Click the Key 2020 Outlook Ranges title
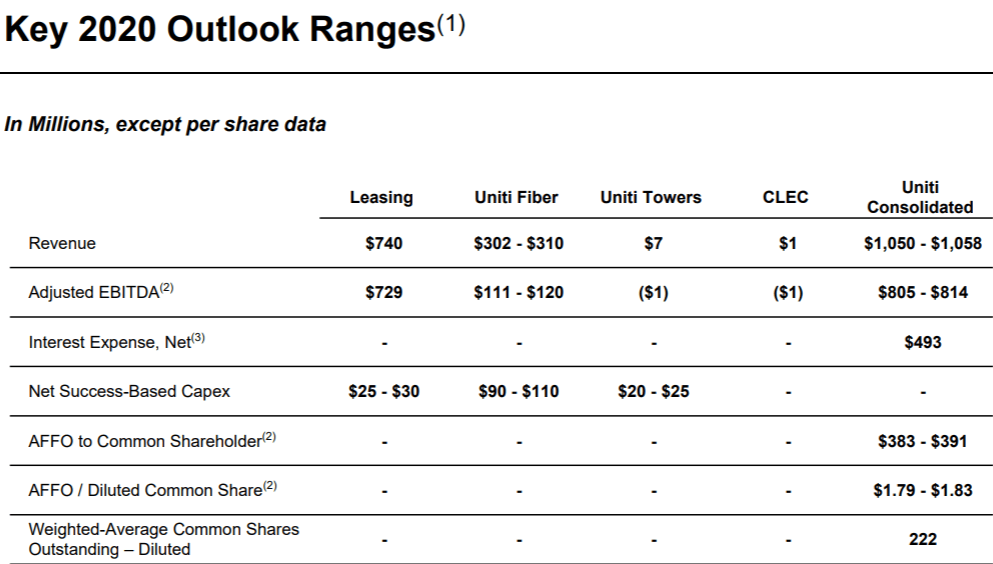993x564 pixels. pos(234,29)
